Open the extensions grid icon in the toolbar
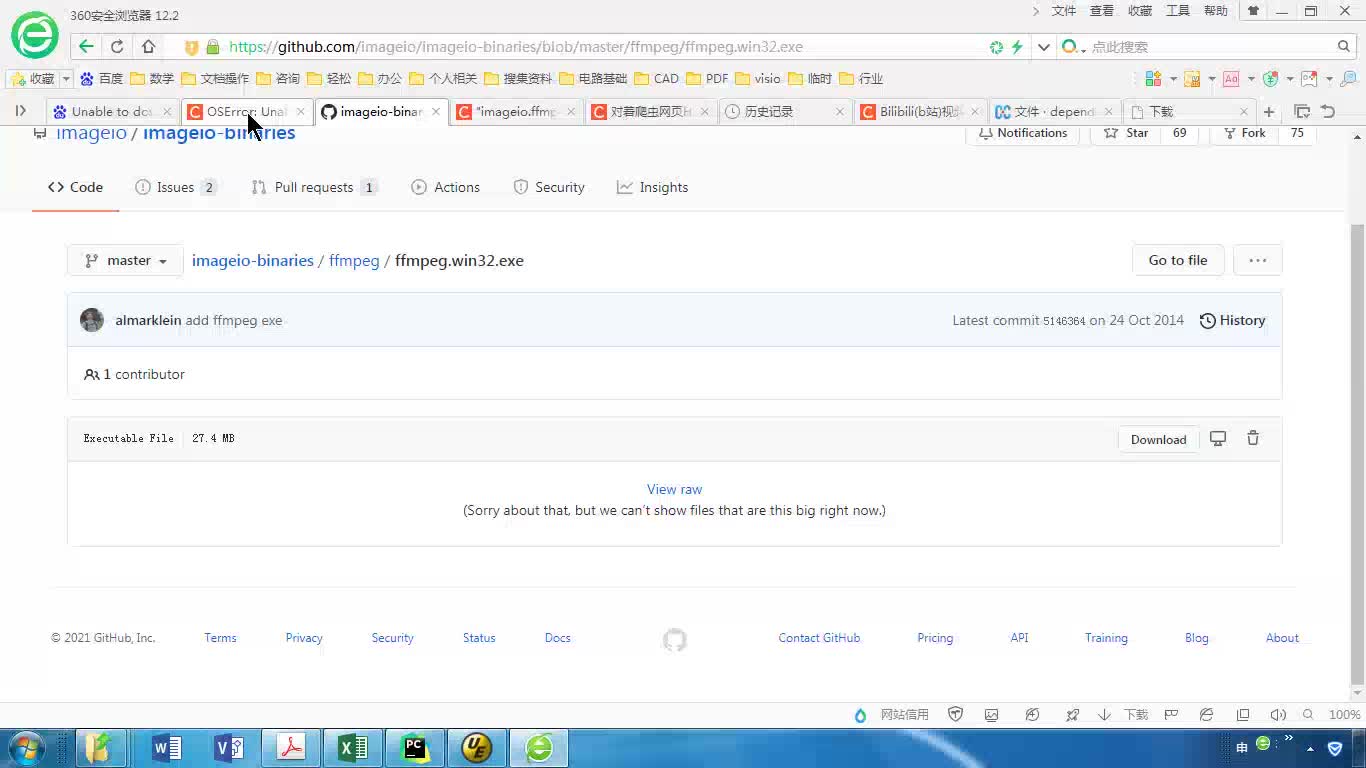This screenshot has width=1366, height=768. click(x=1153, y=79)
